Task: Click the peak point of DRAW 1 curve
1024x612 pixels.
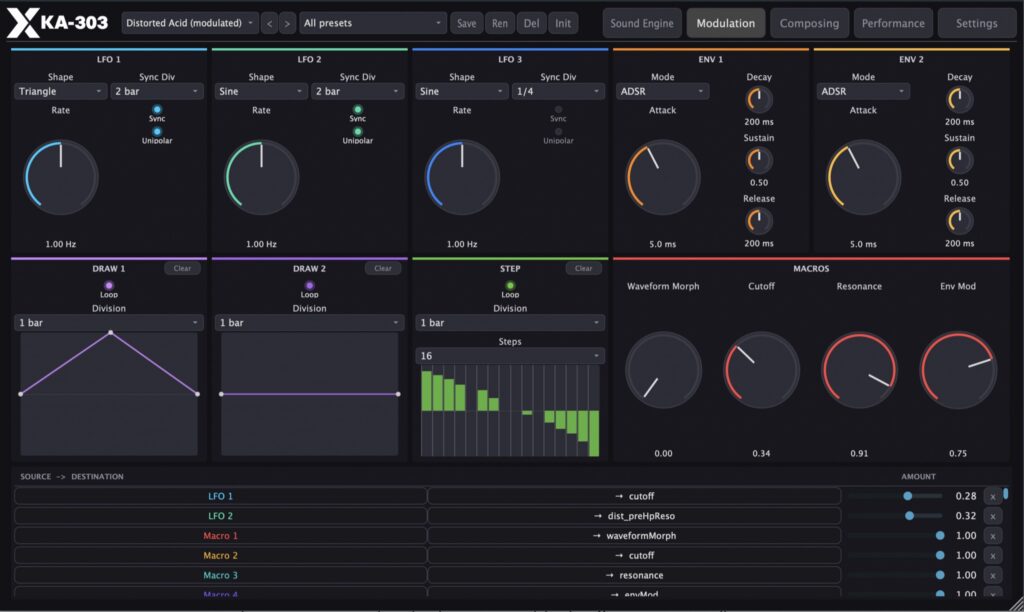Action: [110, 333]
